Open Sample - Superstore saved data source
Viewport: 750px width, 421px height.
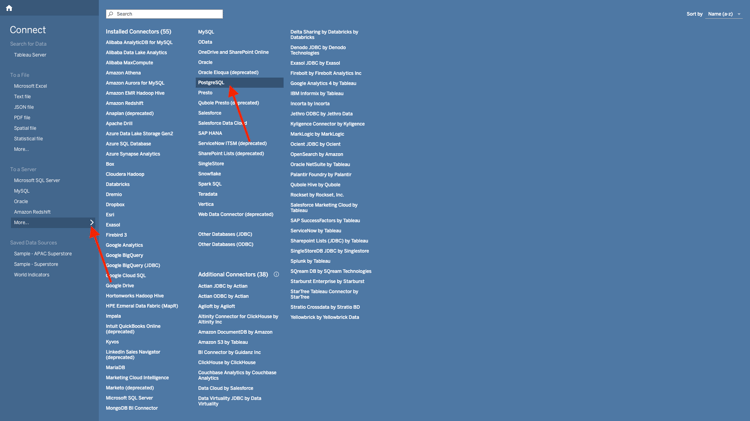36,264
